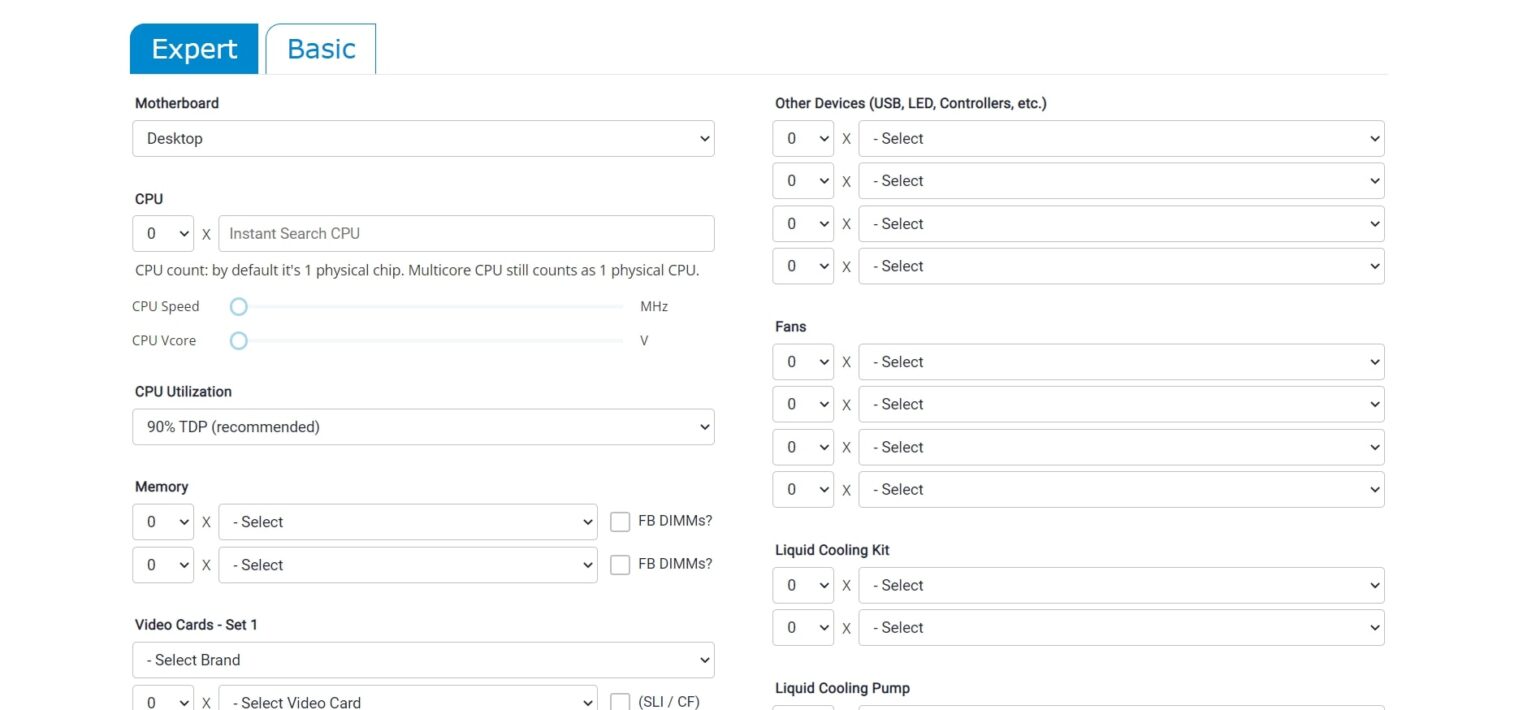Open the first Liquid Cooling Kit select dropdown
This screenshot has height=710, width=1536.
pos(1121,585)
